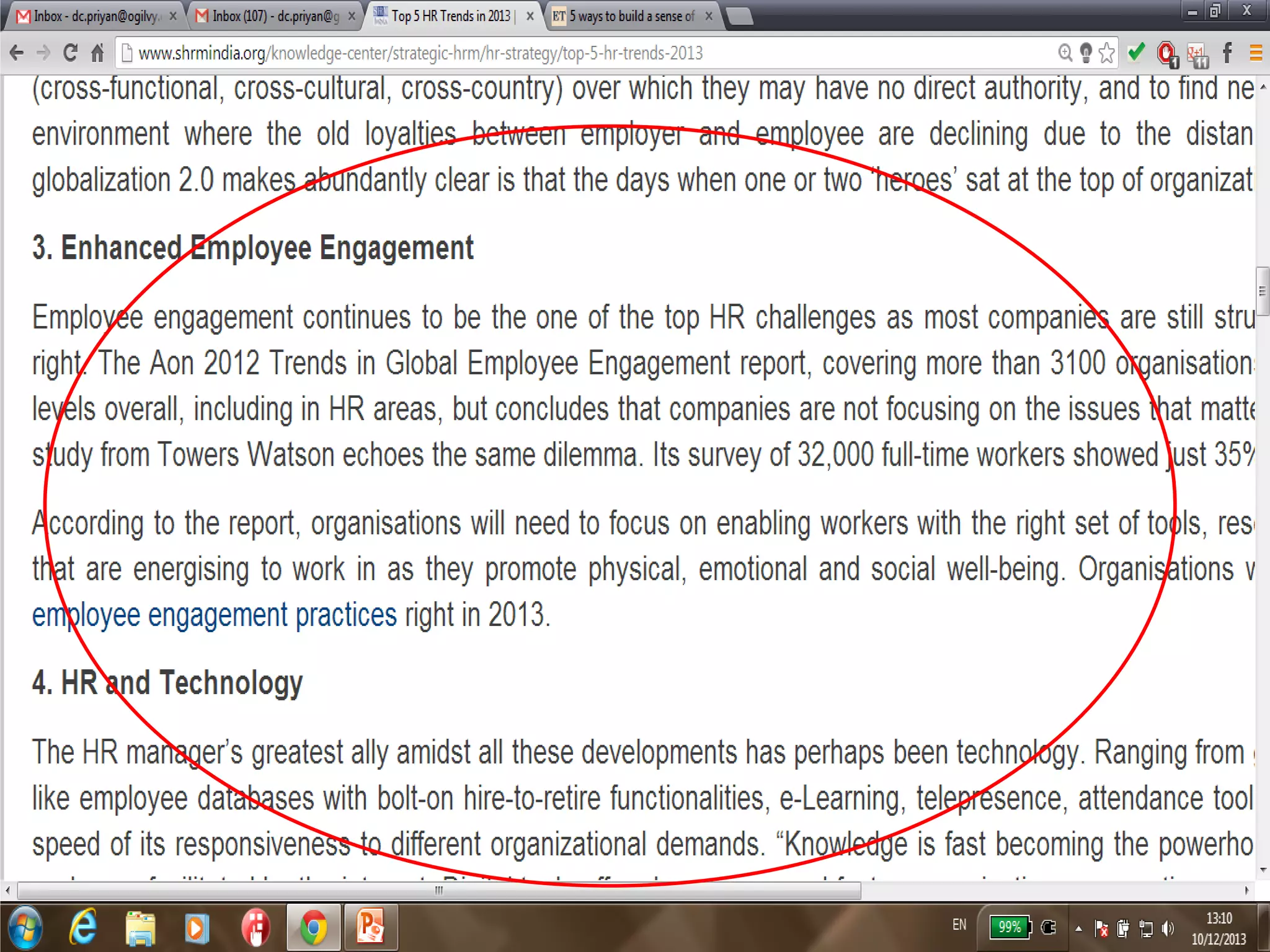Open the Facebook extension icon
The width and height of the screenshot is (1270, 952).
click(1227, 53)
